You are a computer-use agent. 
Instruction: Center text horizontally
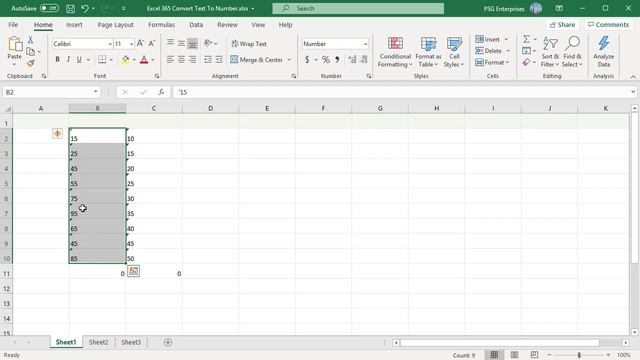coord(181,60)
